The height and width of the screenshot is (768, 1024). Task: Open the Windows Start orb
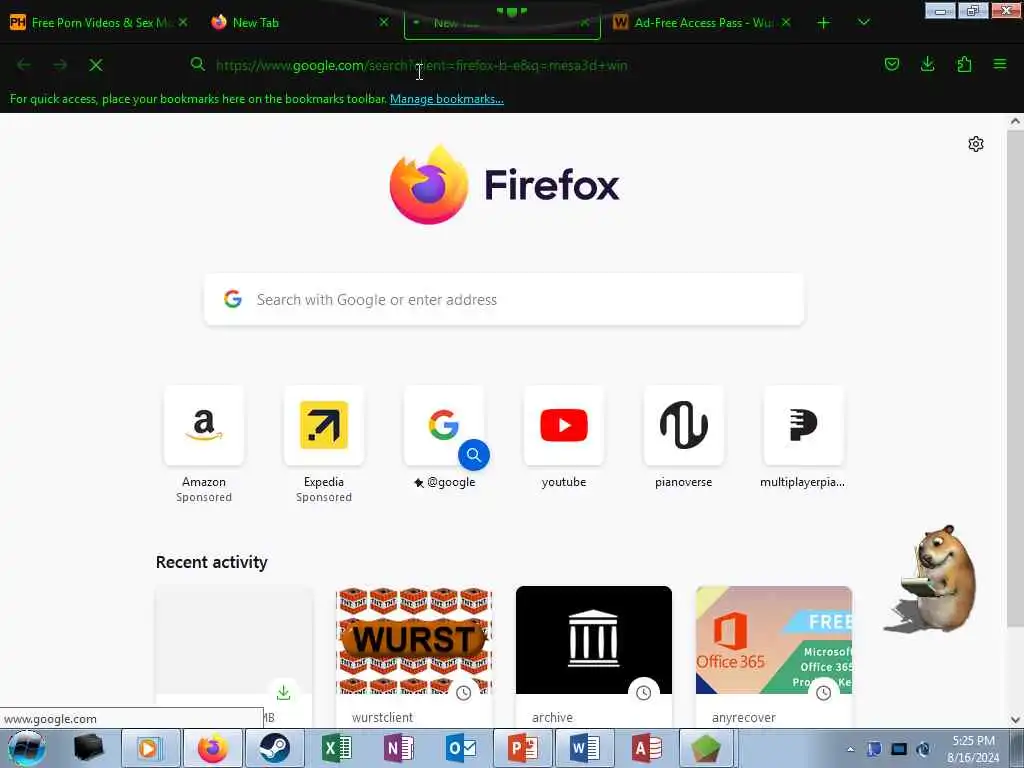[x=27, y=748]
